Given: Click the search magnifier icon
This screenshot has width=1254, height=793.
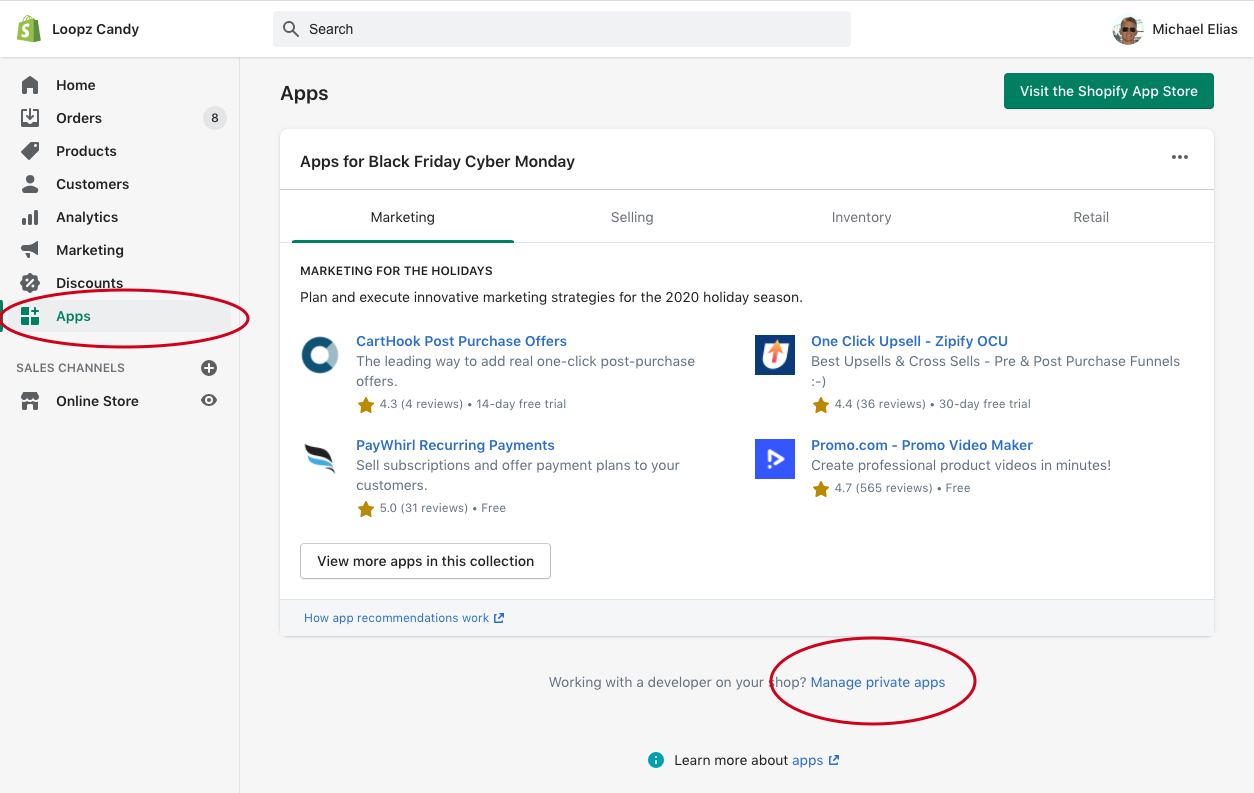Looking at the screenshot, I should point(291,29).
